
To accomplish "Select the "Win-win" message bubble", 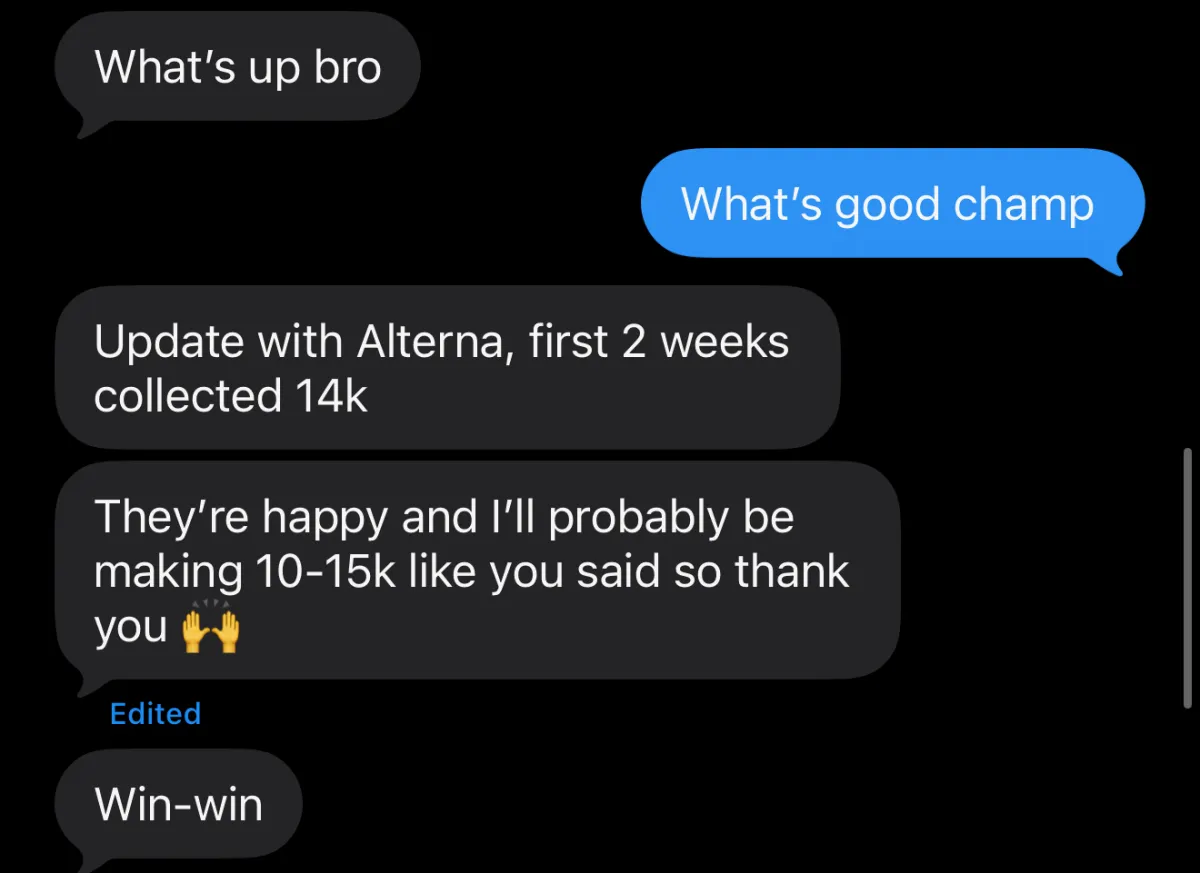I will 178,804.
